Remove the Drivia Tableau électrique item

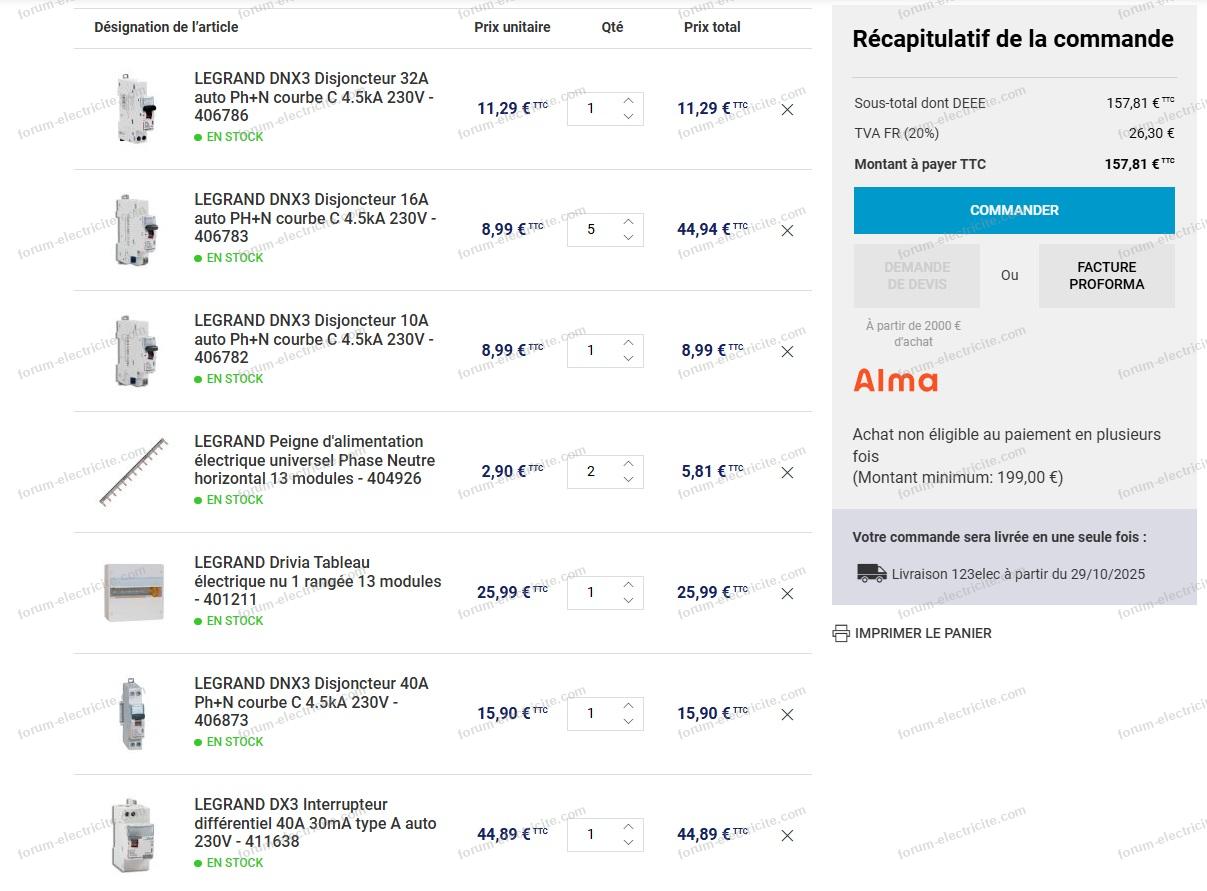pos(787,594)
